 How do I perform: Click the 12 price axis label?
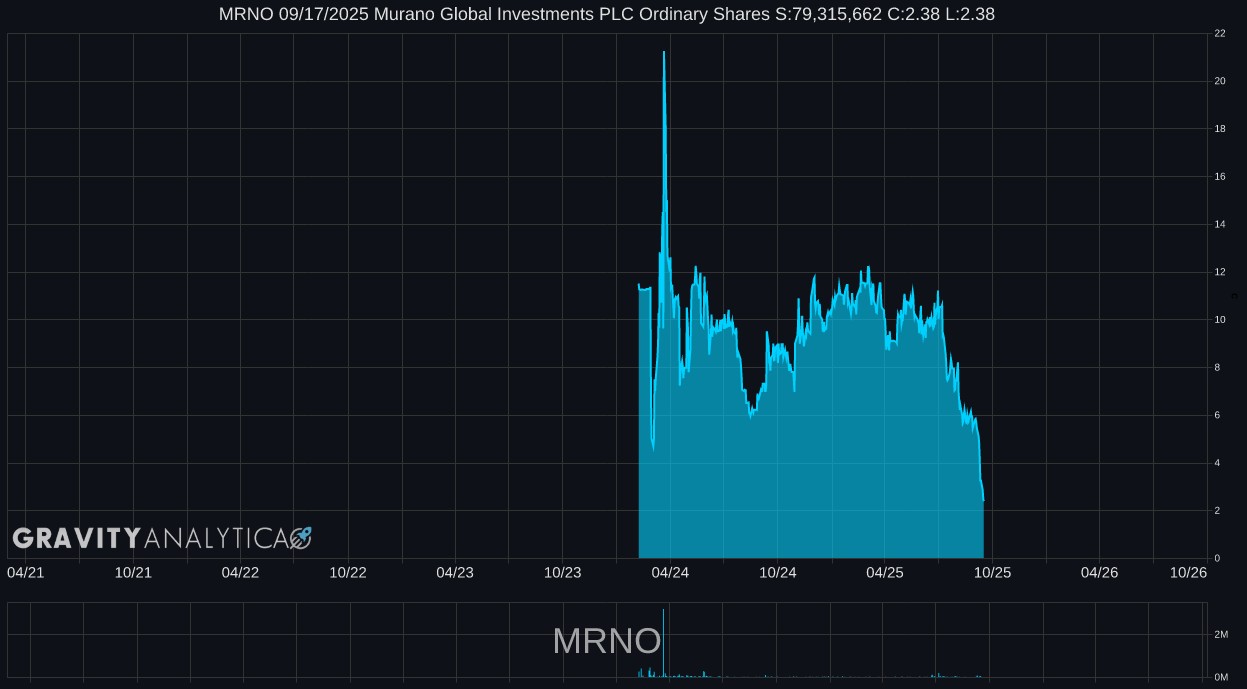coord(1220,272)
